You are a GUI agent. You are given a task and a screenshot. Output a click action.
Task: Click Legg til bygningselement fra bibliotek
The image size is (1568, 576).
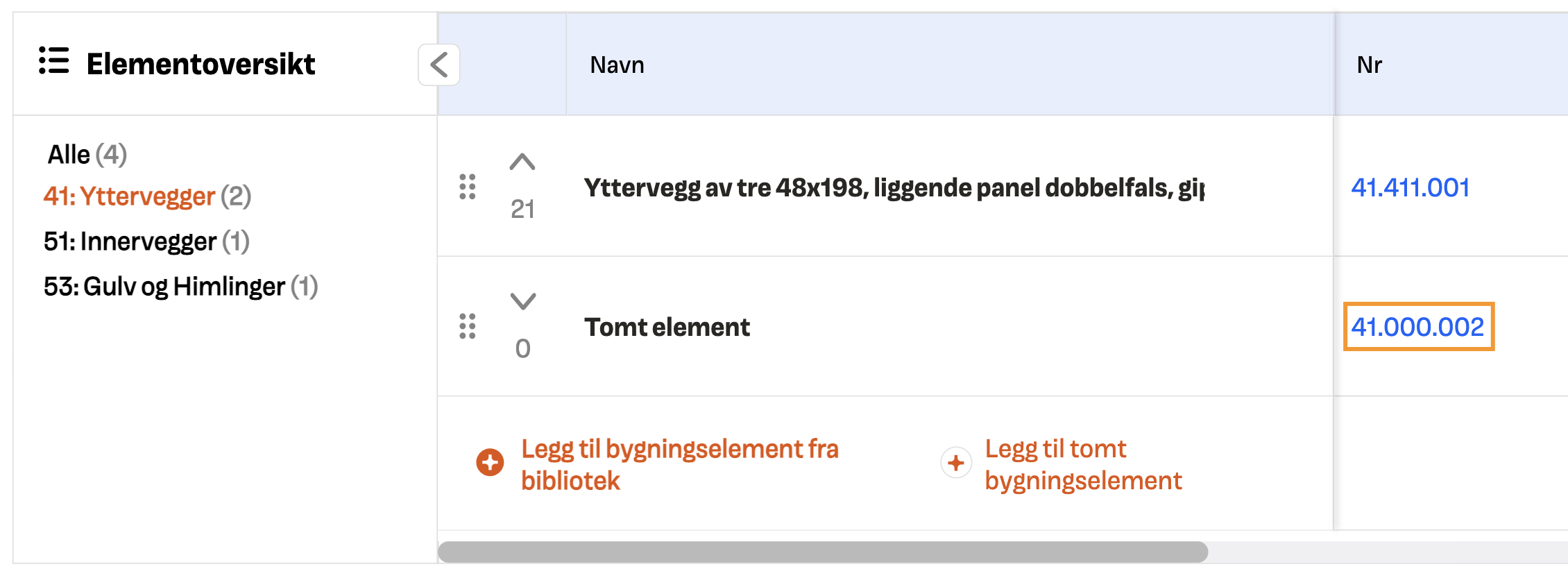click(x=680, y=464)
